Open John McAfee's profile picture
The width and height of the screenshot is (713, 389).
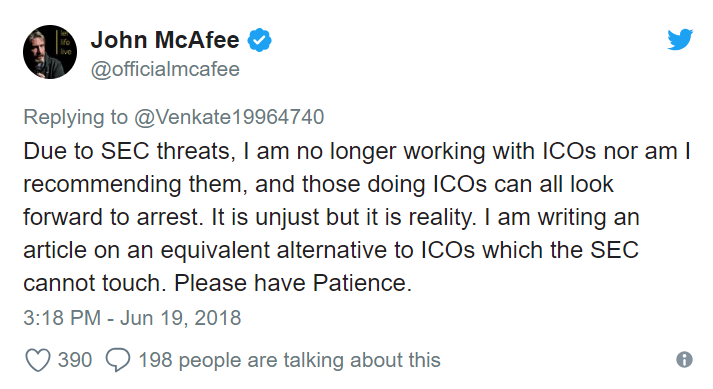click(50, 52)
